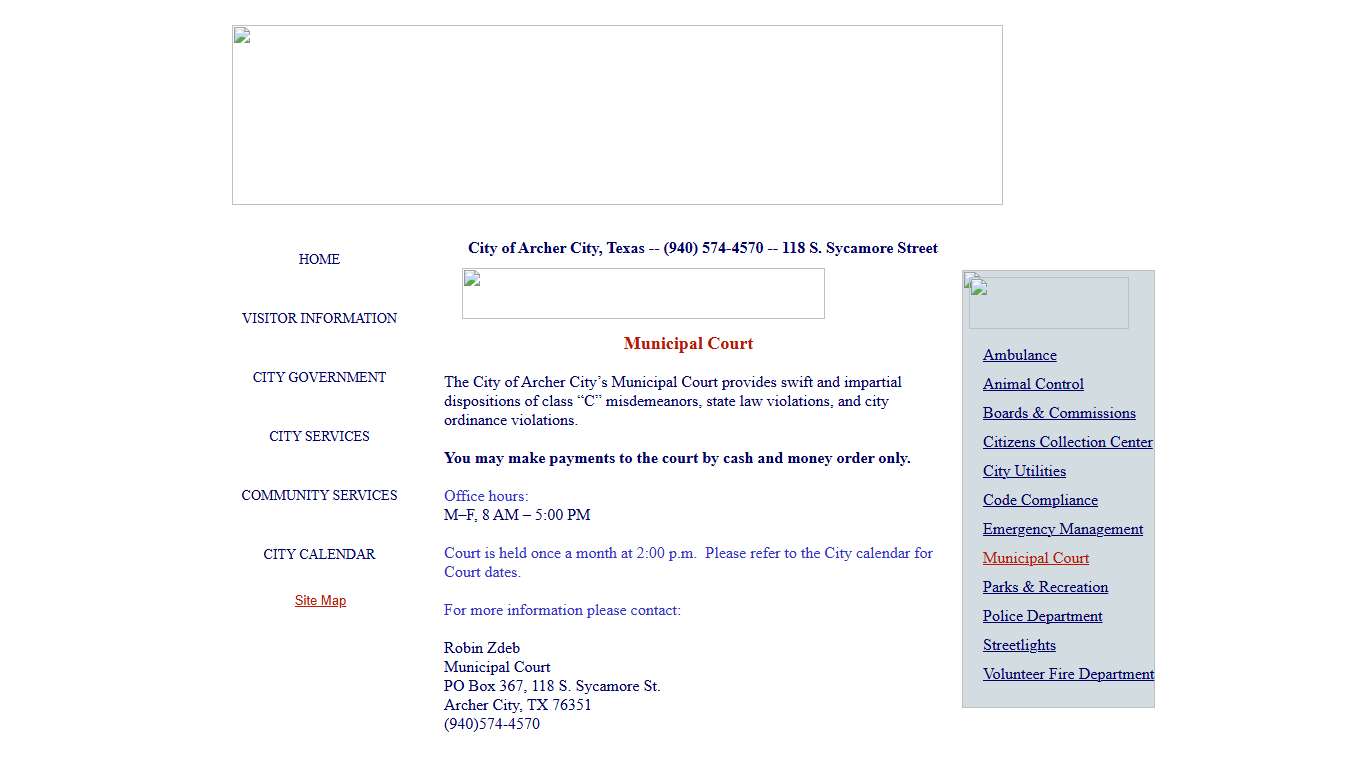Image resolution: width=1366 pixels, height=768 pixels.
Task: Go to Parks & Recreation page
Action: [1045, 587]
